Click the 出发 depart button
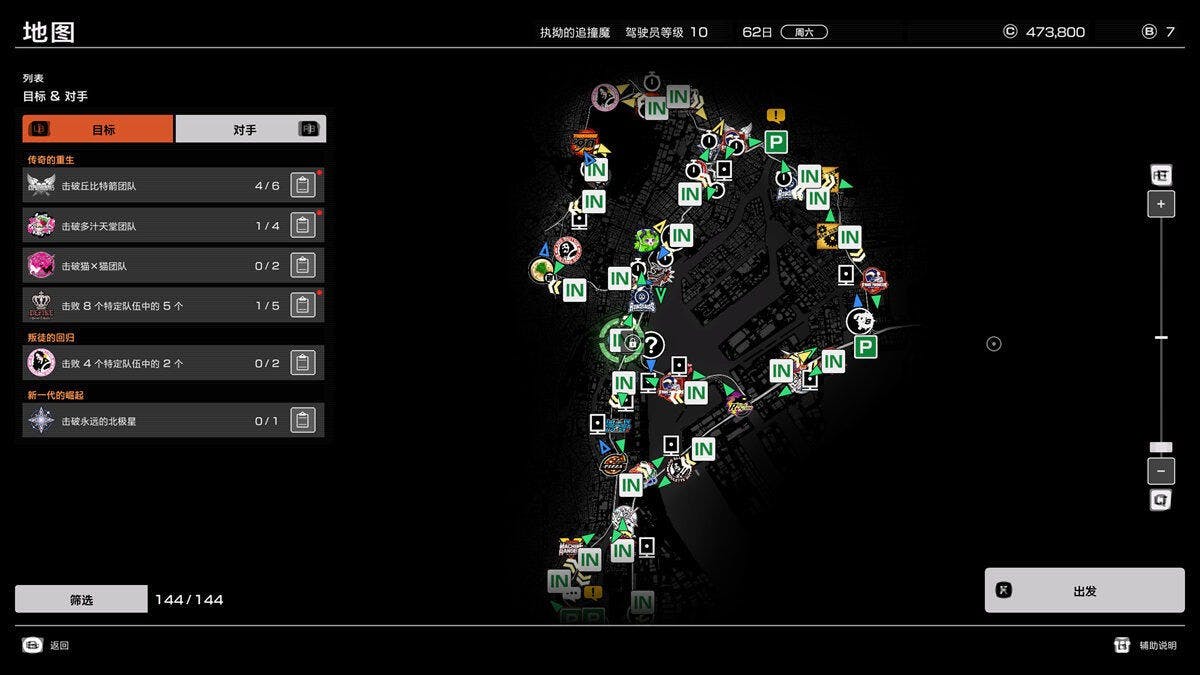This screenshot has width=1200, height=675. coord(1085,591)
